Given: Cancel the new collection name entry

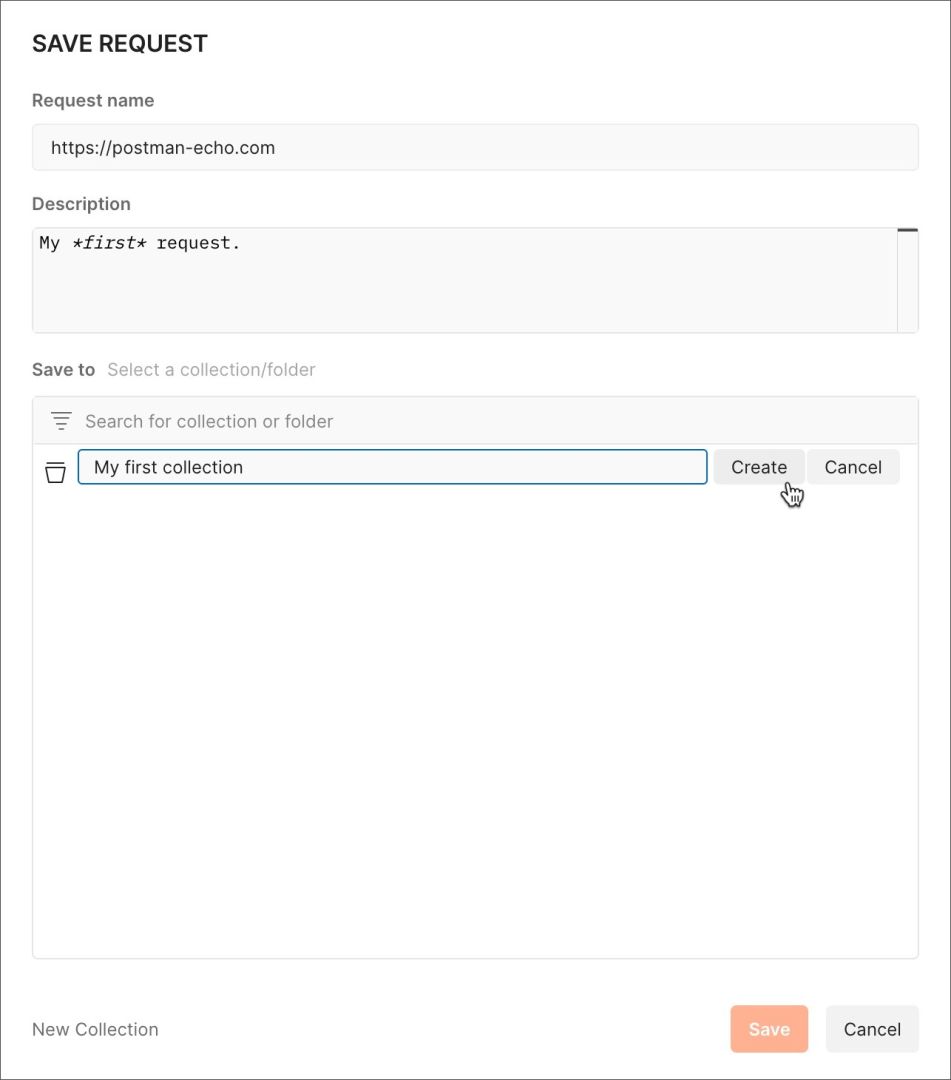Looking at the screenshot, I should pos(853,467).
